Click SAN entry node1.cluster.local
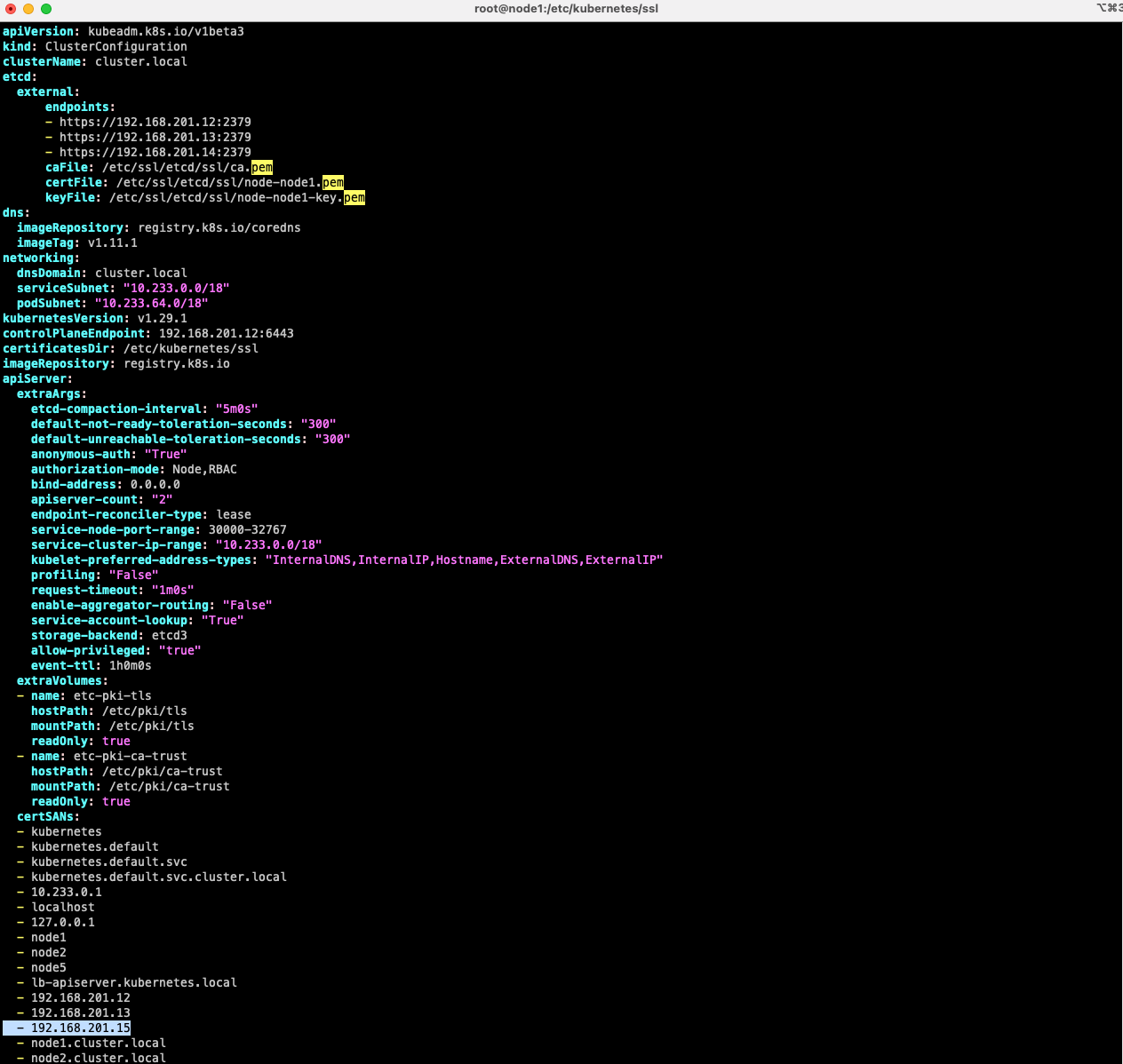 tap(99, 1043)
